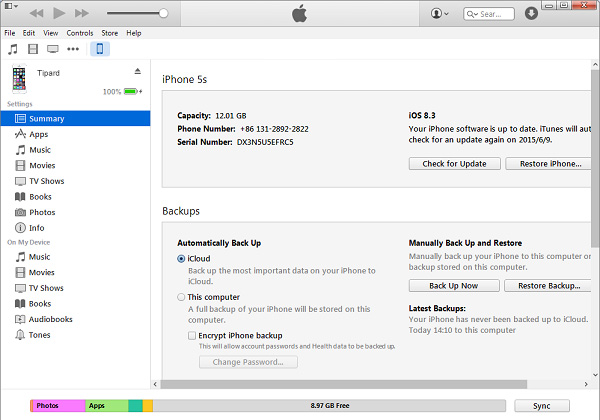Click the phone number +86 131-2892-2822
Viewport: 600px width, 420px height.
click(274, 129)
